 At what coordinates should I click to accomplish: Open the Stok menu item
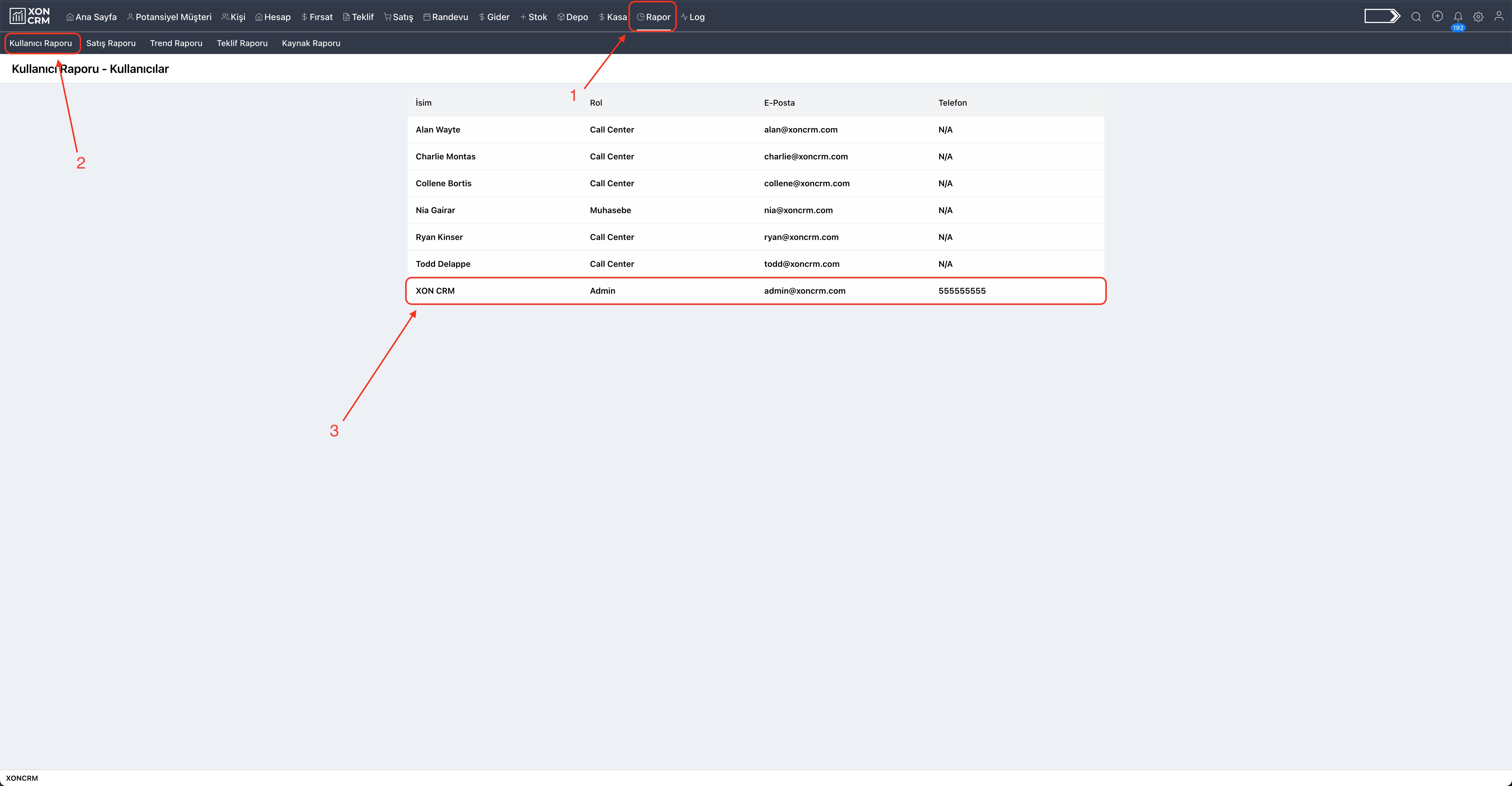tap(534, 17)
